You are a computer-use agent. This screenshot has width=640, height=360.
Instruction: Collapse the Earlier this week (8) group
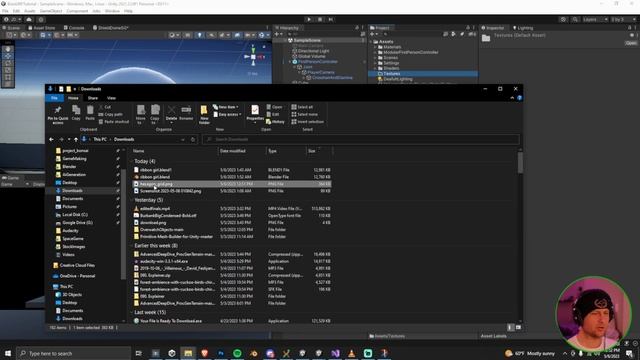(132, 246)
